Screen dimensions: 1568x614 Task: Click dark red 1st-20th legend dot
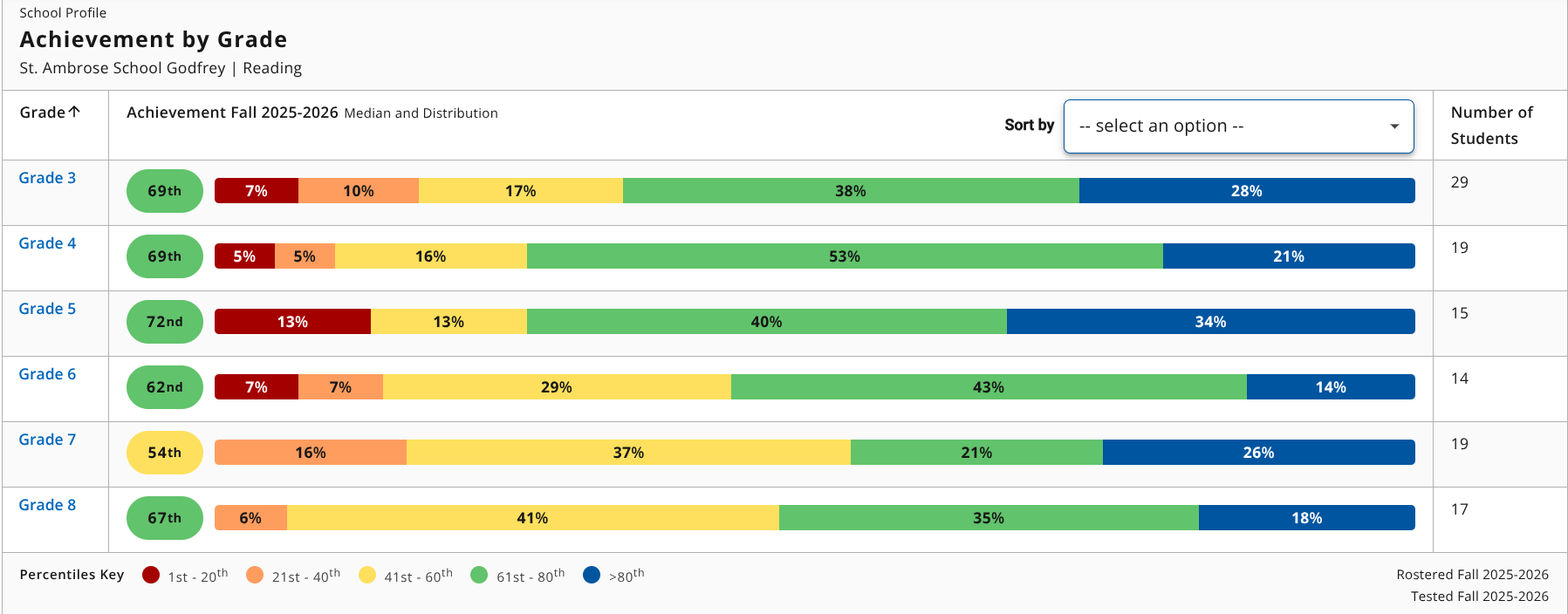pos(151,575)
